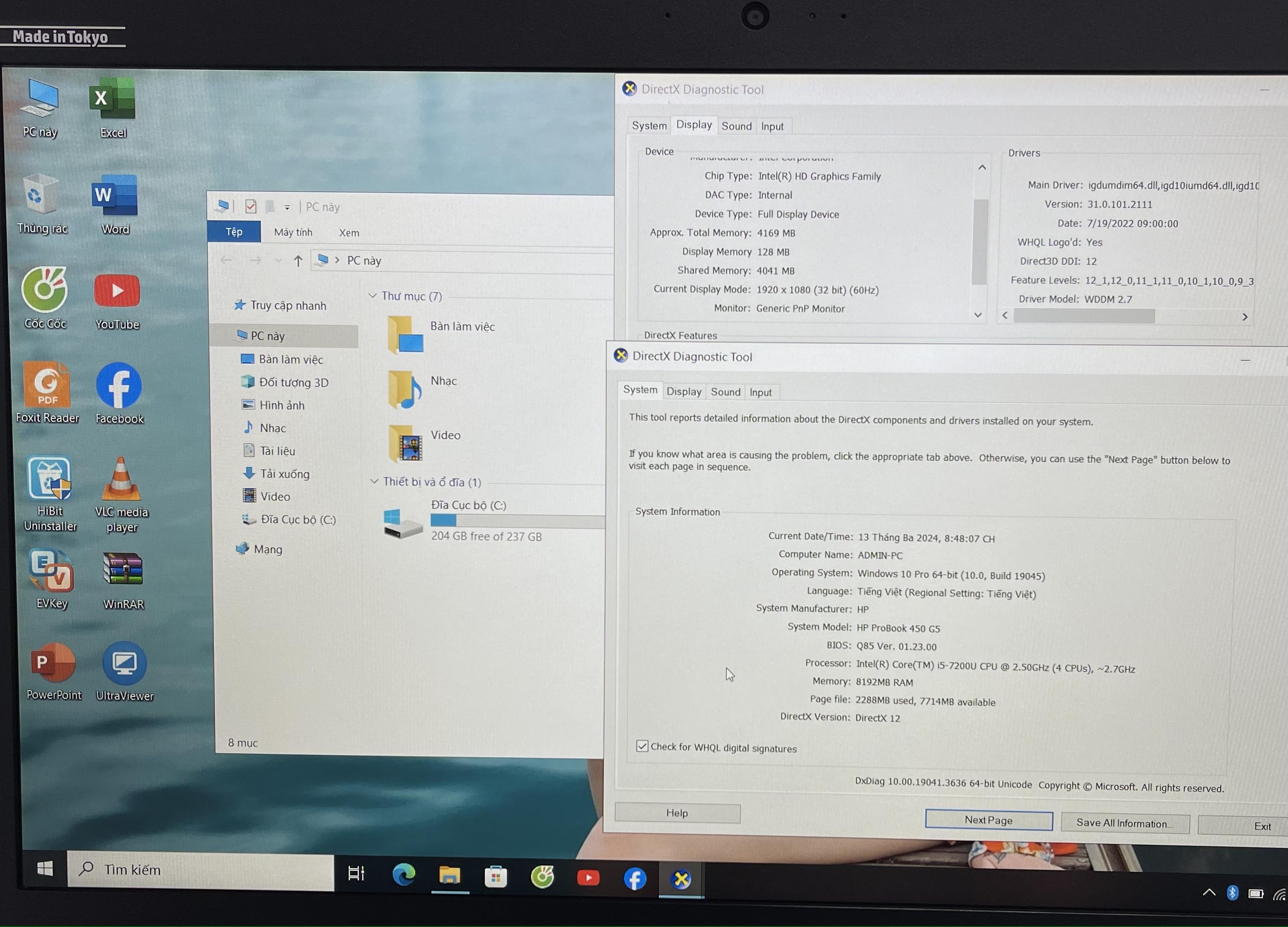This screenshot has height=927, width=1288.
Task: Open Microsoft Store from the taskbar
Action: pyautogui.click(x=496, y=877)
